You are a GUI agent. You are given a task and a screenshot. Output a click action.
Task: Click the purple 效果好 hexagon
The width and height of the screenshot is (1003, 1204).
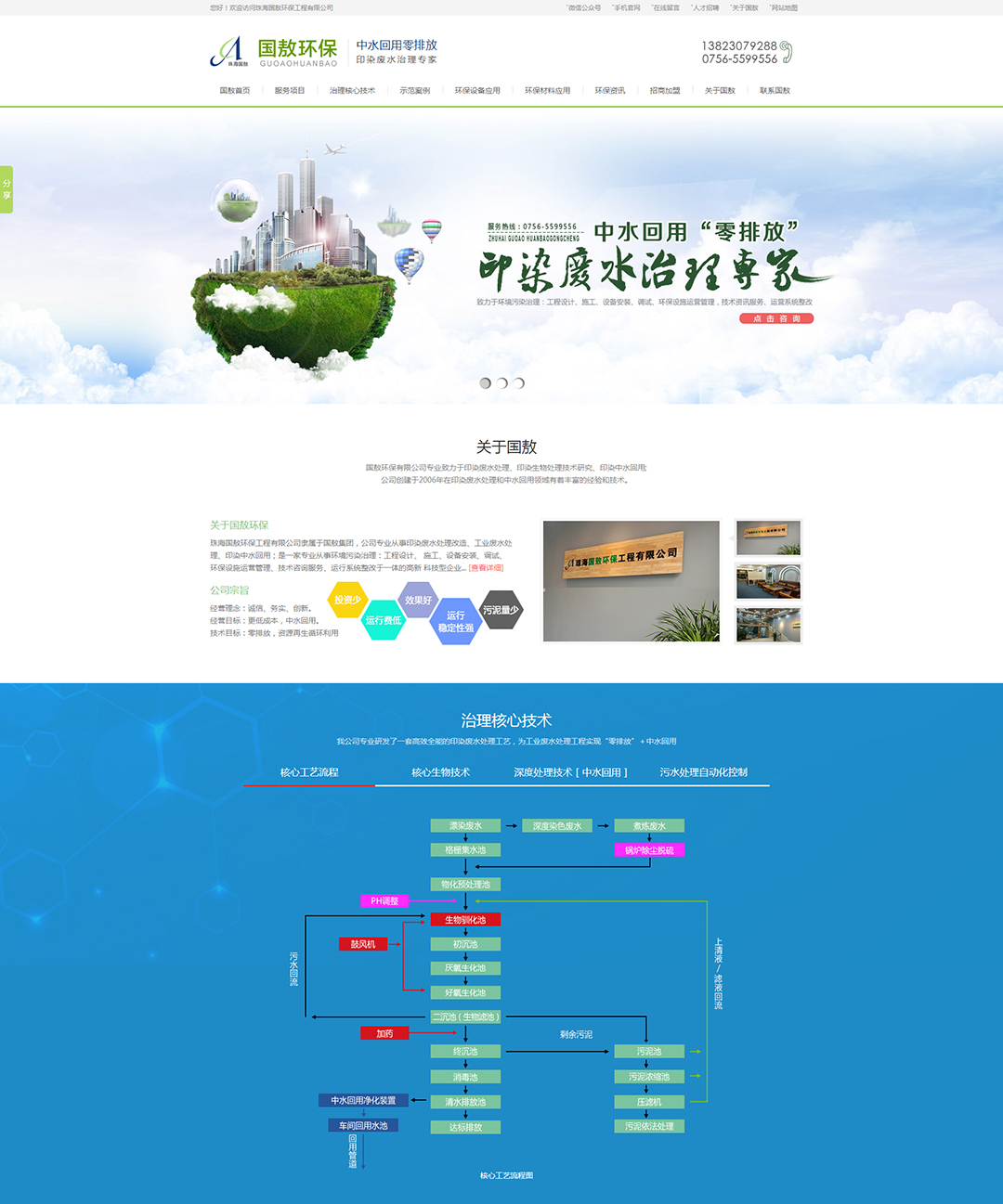coord(418,601)
